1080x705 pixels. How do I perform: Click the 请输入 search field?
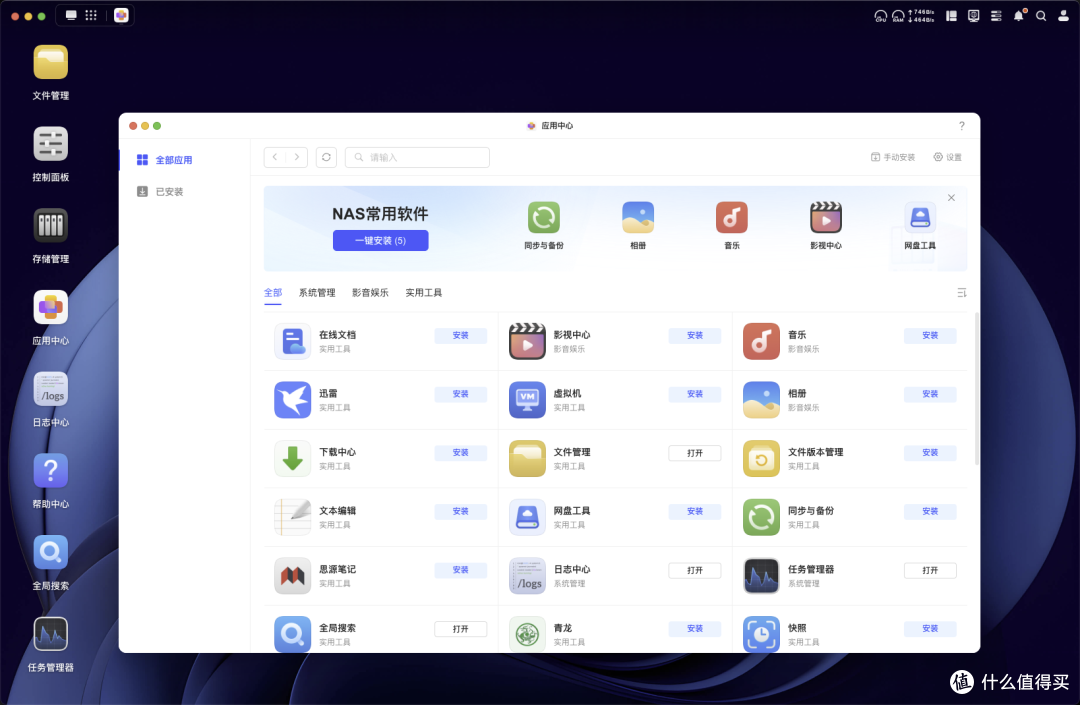tap(417, 157)
